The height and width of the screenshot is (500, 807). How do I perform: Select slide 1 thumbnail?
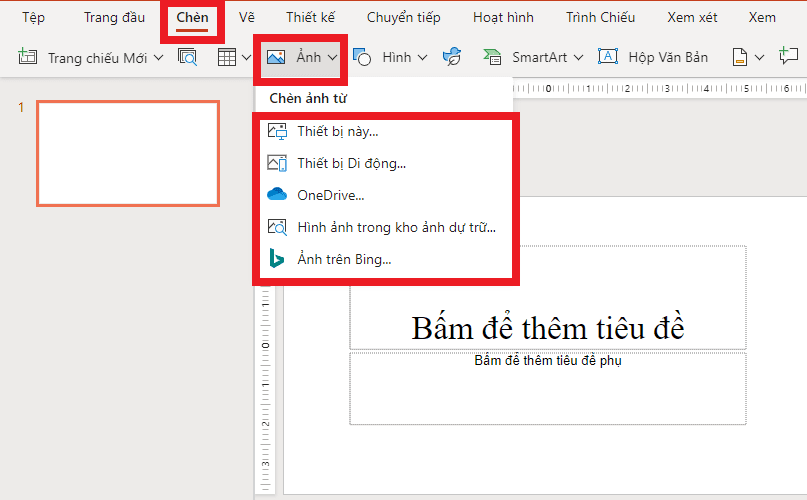tap(128, 153)
